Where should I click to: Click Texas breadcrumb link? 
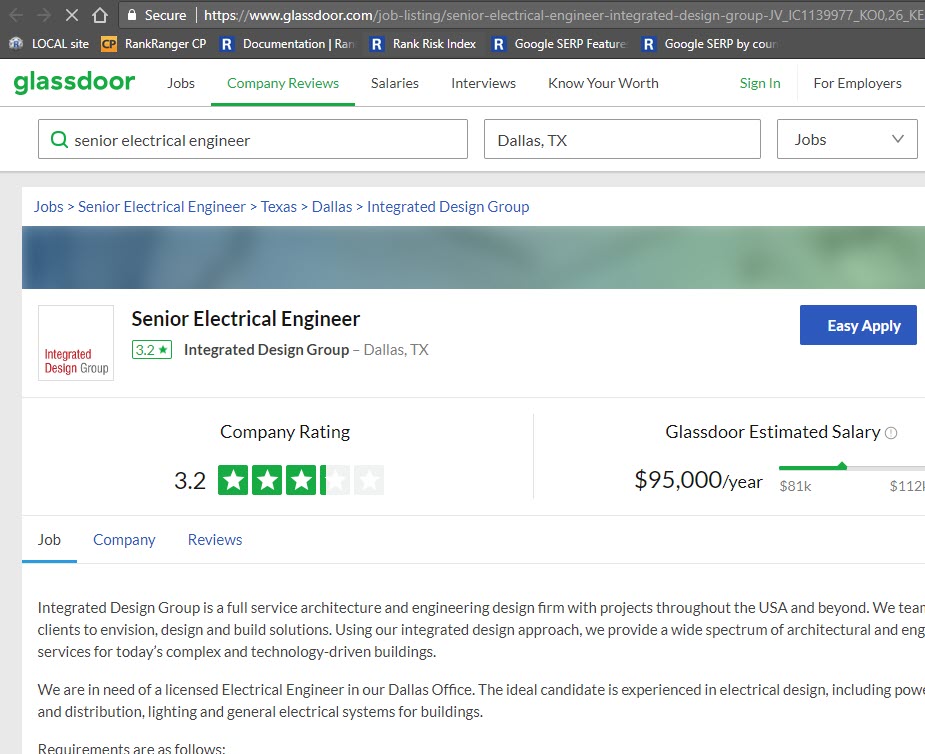pyautogui.click(x=278, y=206)
